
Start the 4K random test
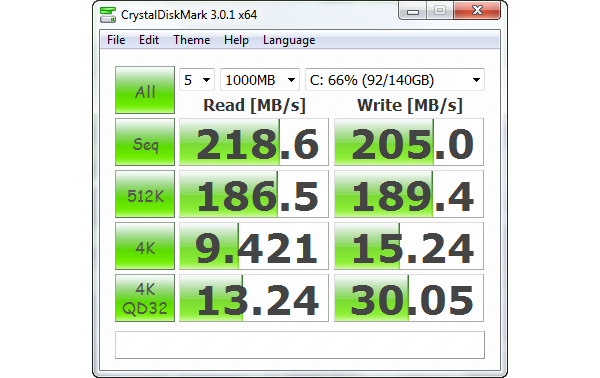tap(145, 246)
